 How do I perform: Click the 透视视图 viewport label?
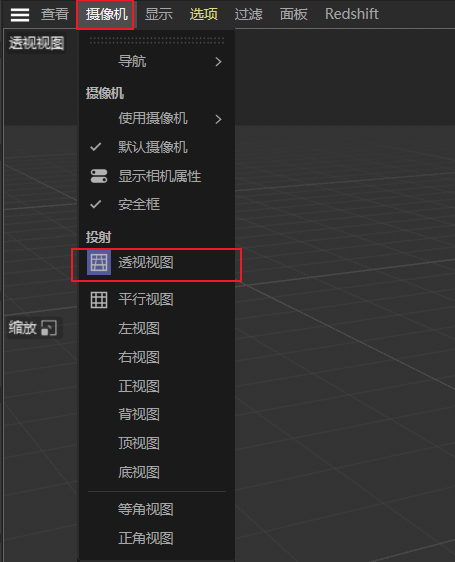[36, 43]
